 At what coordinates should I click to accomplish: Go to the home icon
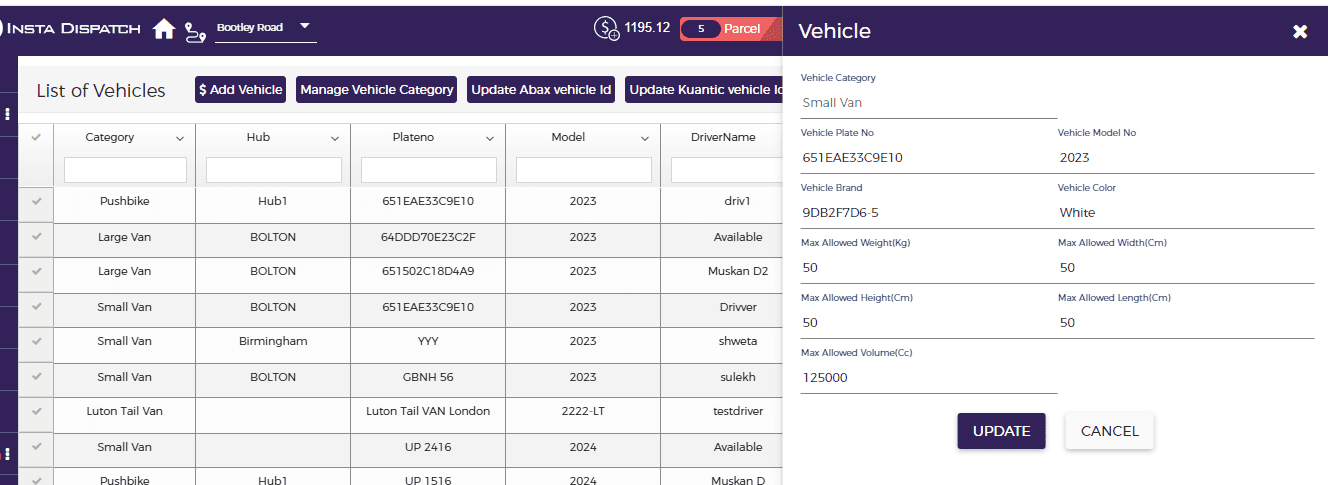[x=164, y=29]
